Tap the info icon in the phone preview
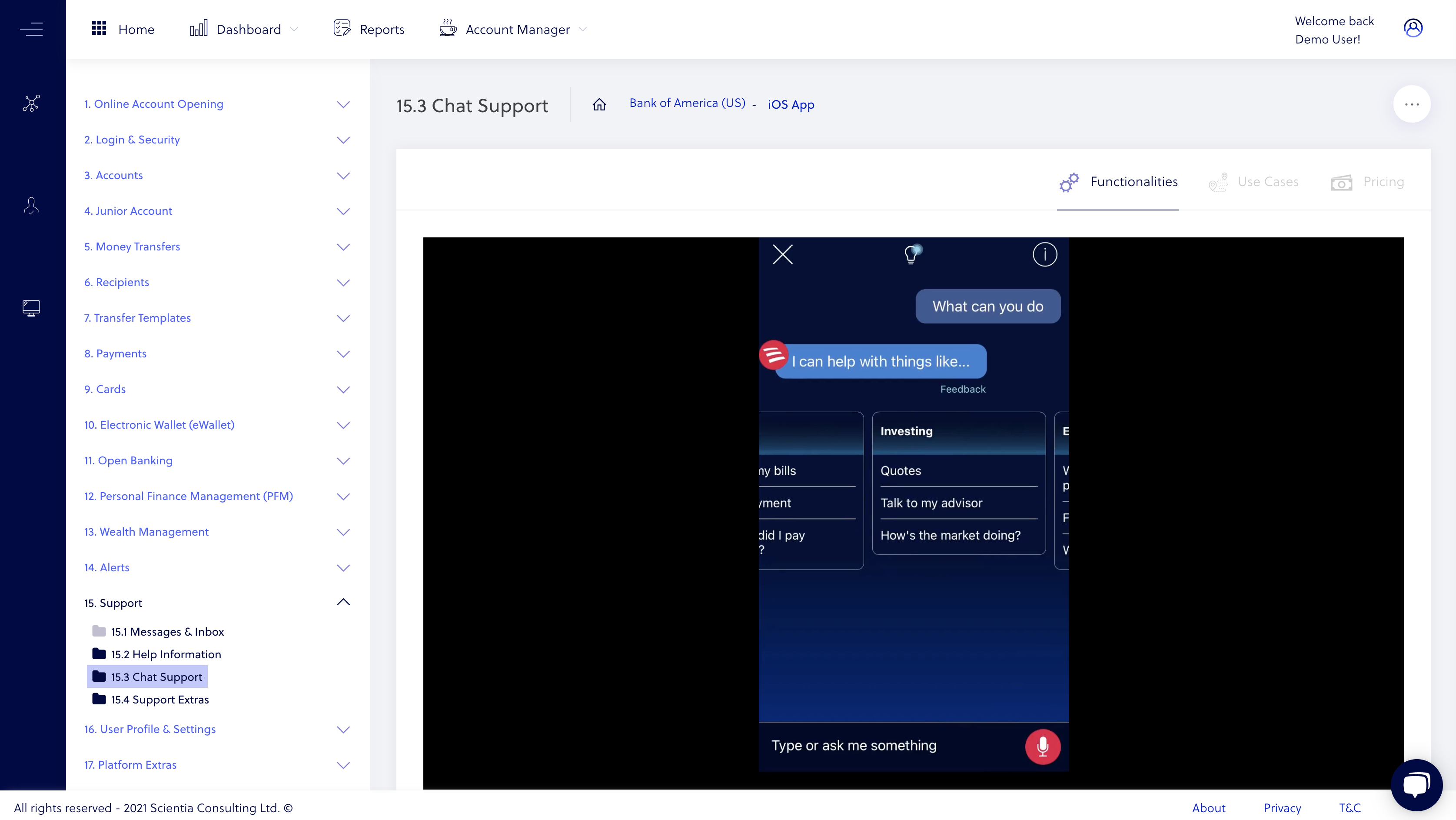Viewport: 1456px width, 820px height. pos(1044,254)
